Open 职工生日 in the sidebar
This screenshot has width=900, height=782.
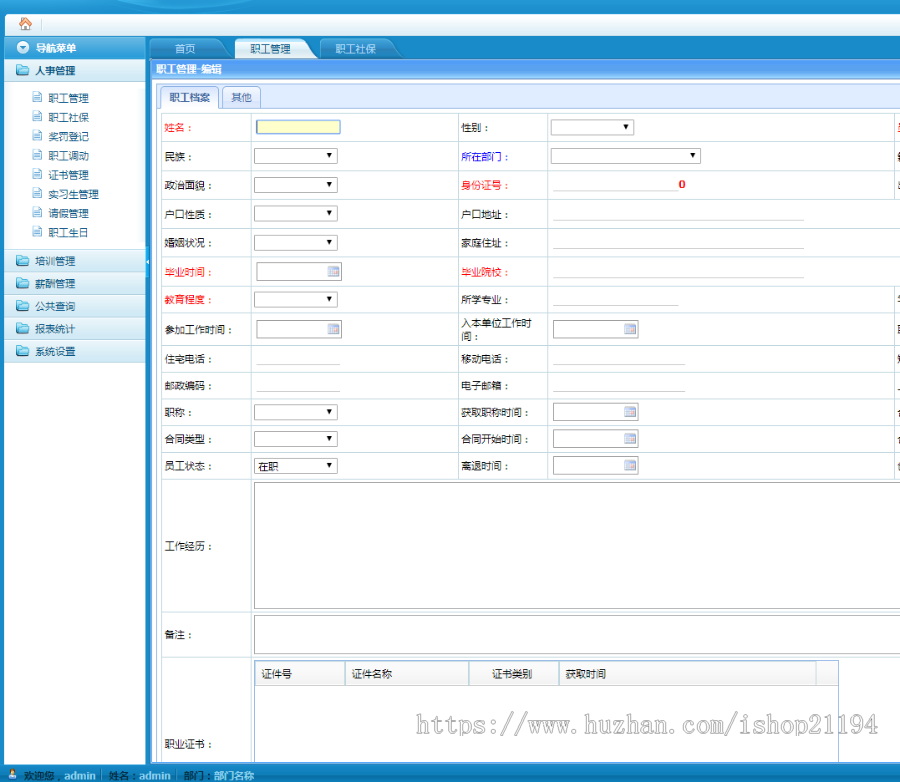click(x=68, y=233)
